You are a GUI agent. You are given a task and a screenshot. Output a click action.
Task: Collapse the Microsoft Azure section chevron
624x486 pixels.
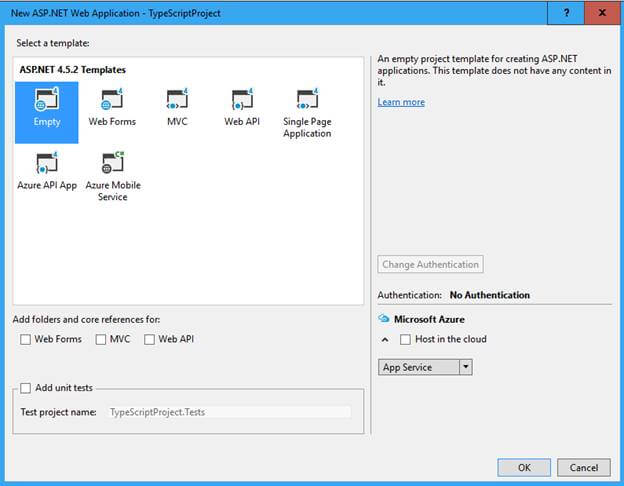(x=385, y=340)
